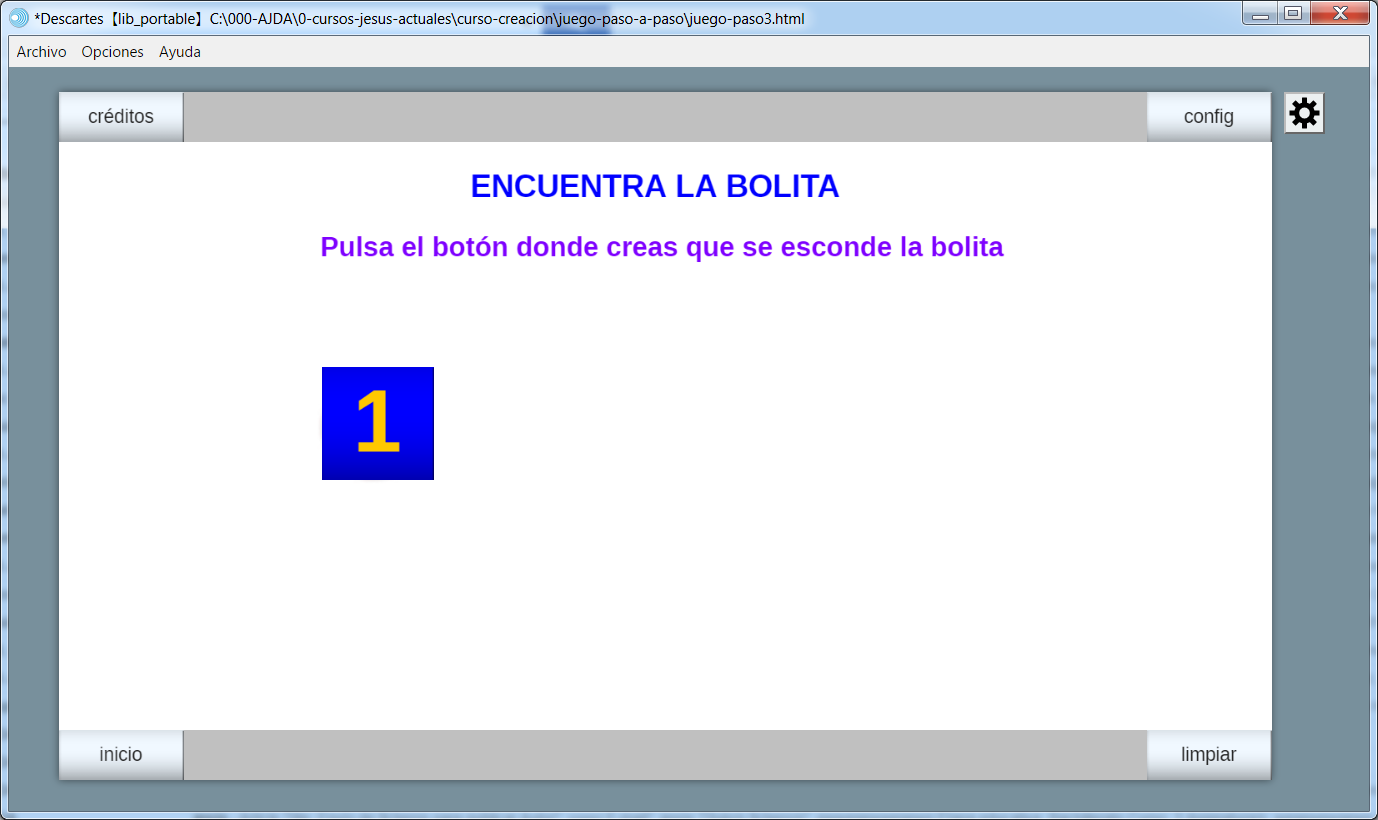Click the gray bar between inicio and limpiar

(x=665, y=755)
